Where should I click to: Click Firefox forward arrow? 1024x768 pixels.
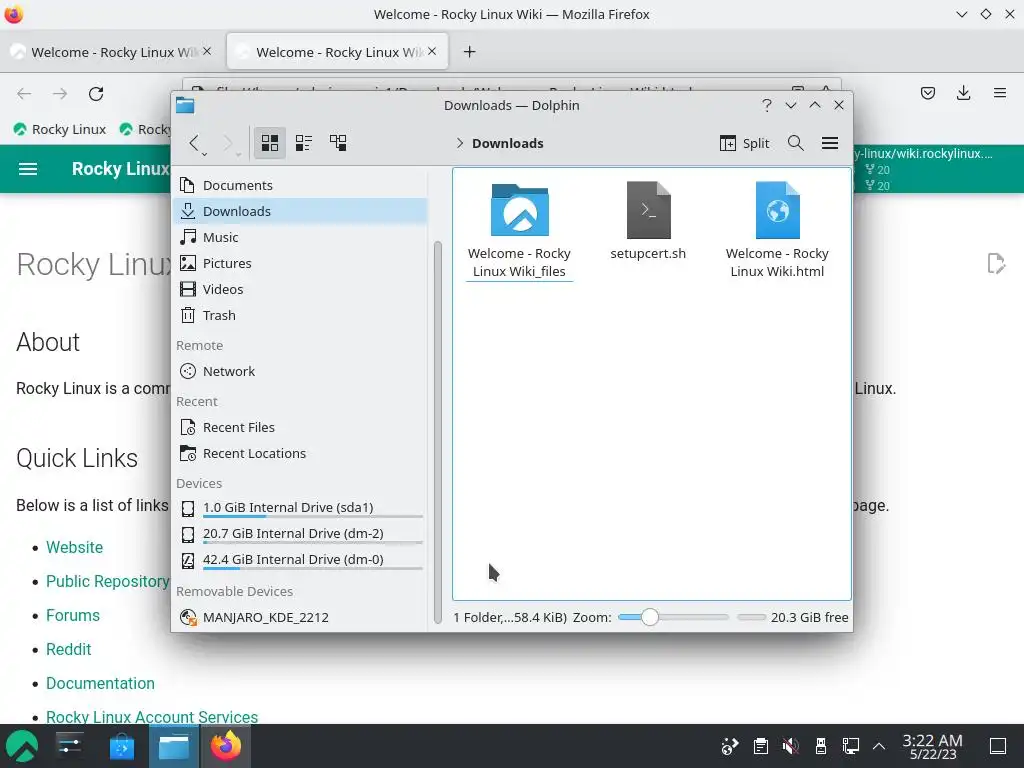point(60,93)
